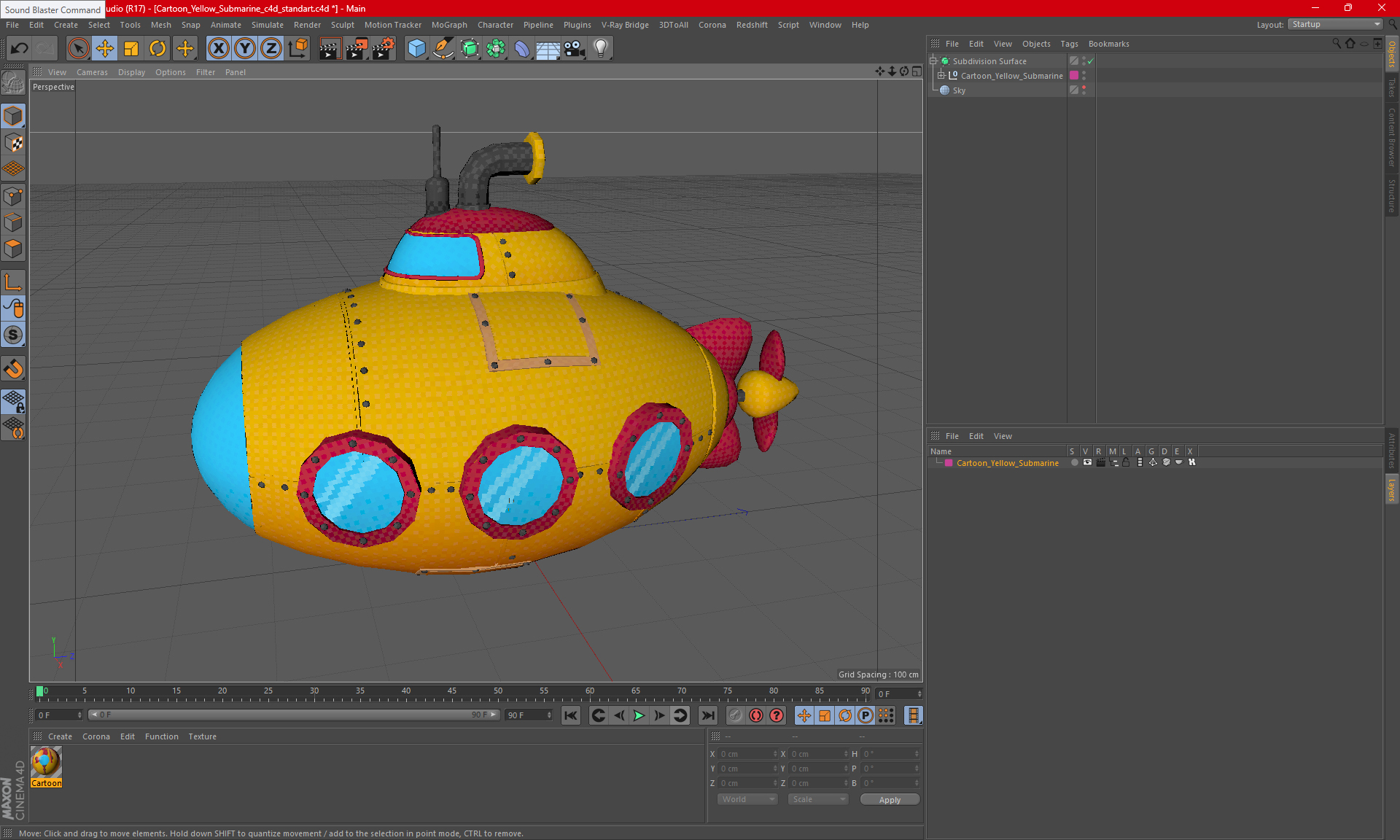Add a Cube primitive object
Image resolution: width=1400 pixels, height=840 pixels.
417,49
